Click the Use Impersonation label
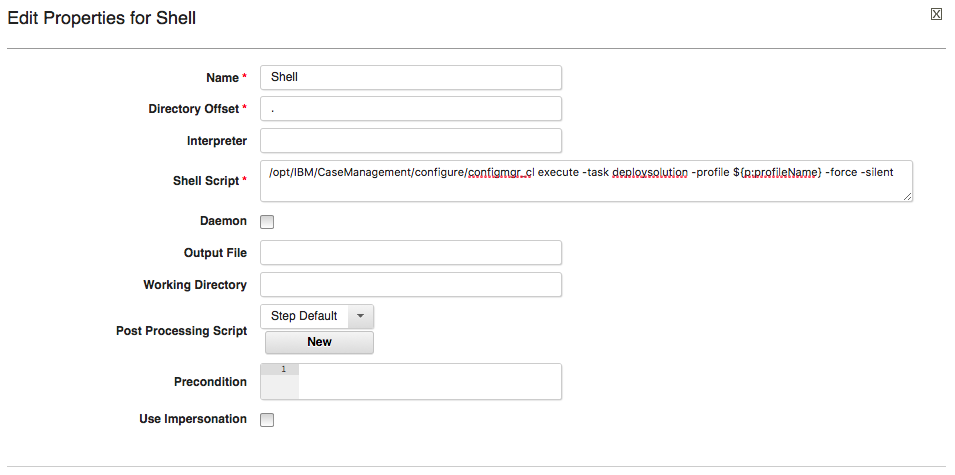Viewport: 955px width, 475px height. pyautogui.click(x=192, y=419)
